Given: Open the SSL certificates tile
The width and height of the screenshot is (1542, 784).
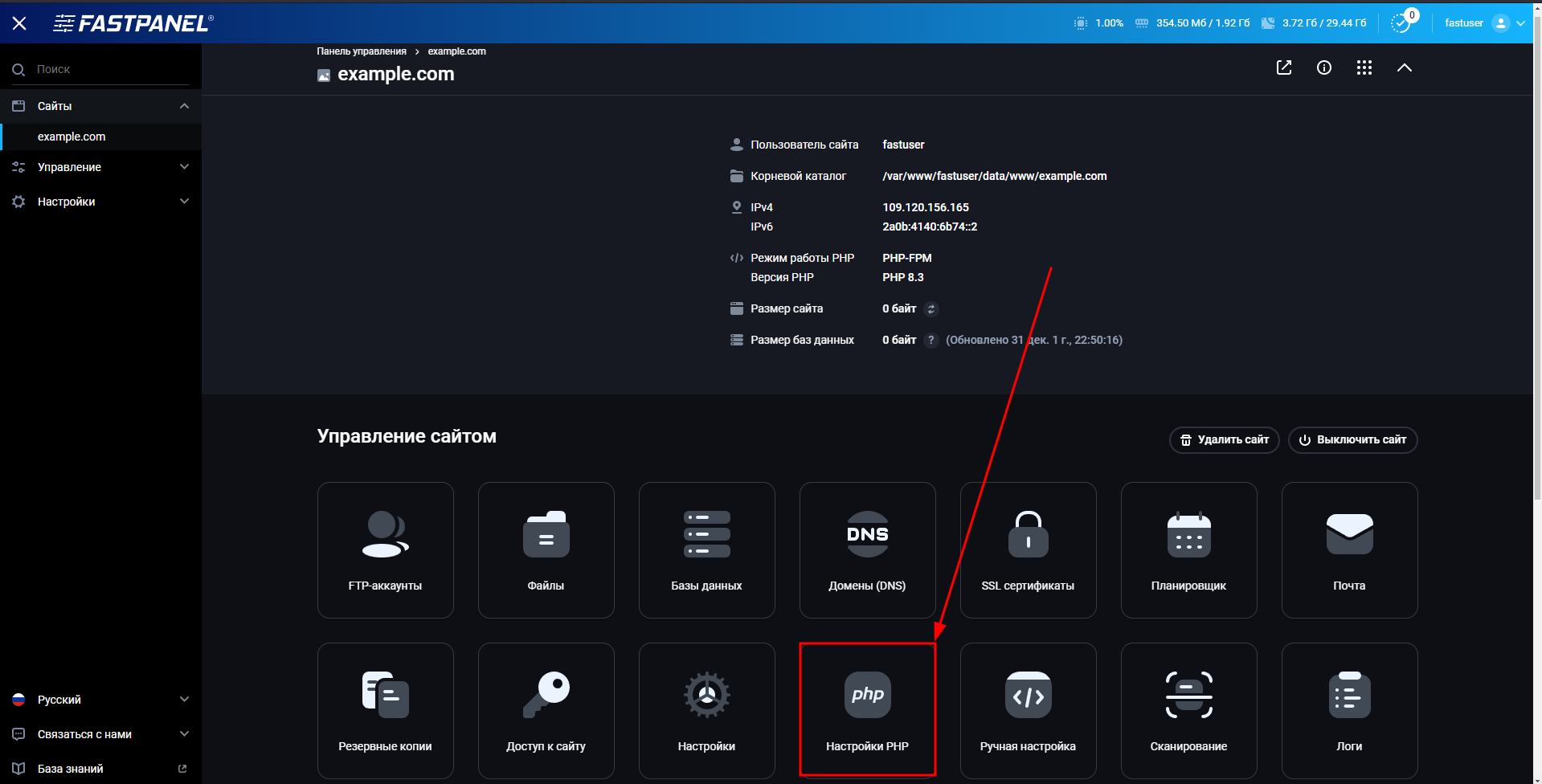Looking at the screenshot, I should click(x=1028, y=549).
